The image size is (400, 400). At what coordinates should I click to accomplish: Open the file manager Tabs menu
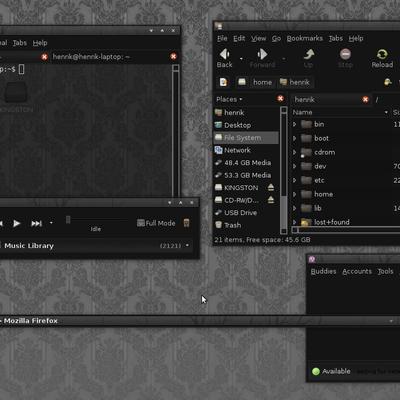(335, 38)
